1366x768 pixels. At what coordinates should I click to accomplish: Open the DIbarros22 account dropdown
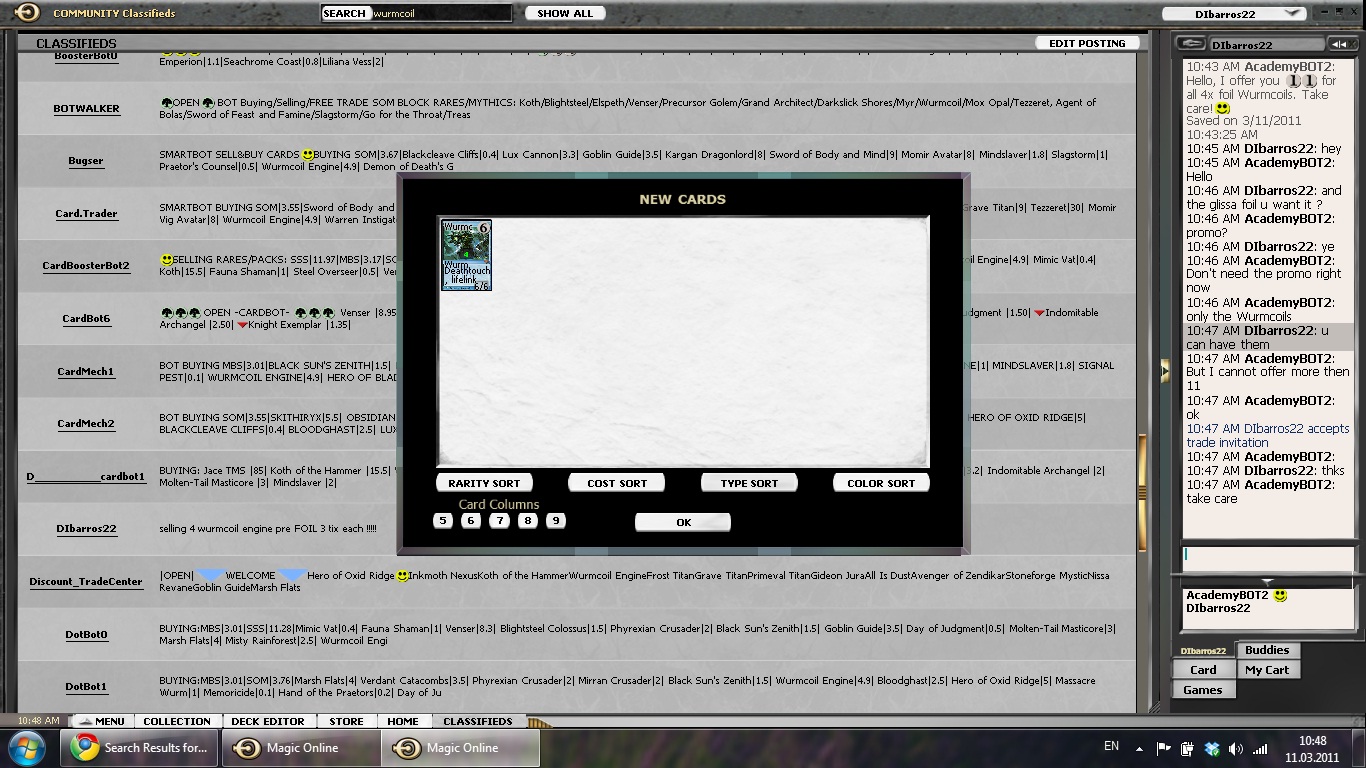pos(1235,14)
